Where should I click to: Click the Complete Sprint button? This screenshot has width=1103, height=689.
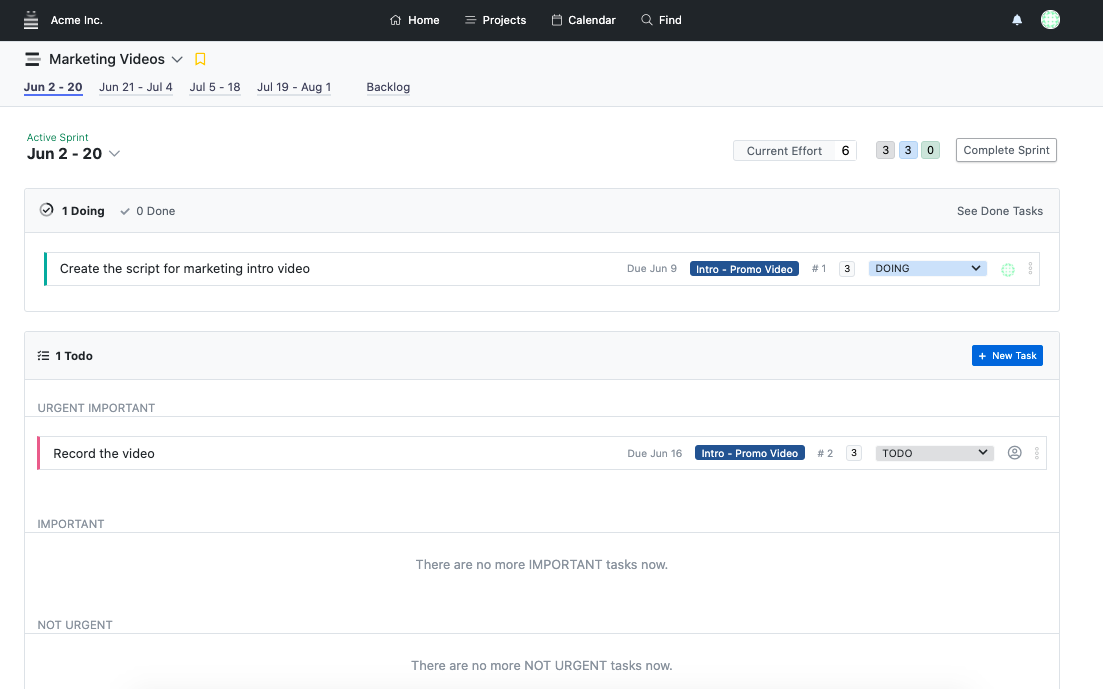point(1005,150)
